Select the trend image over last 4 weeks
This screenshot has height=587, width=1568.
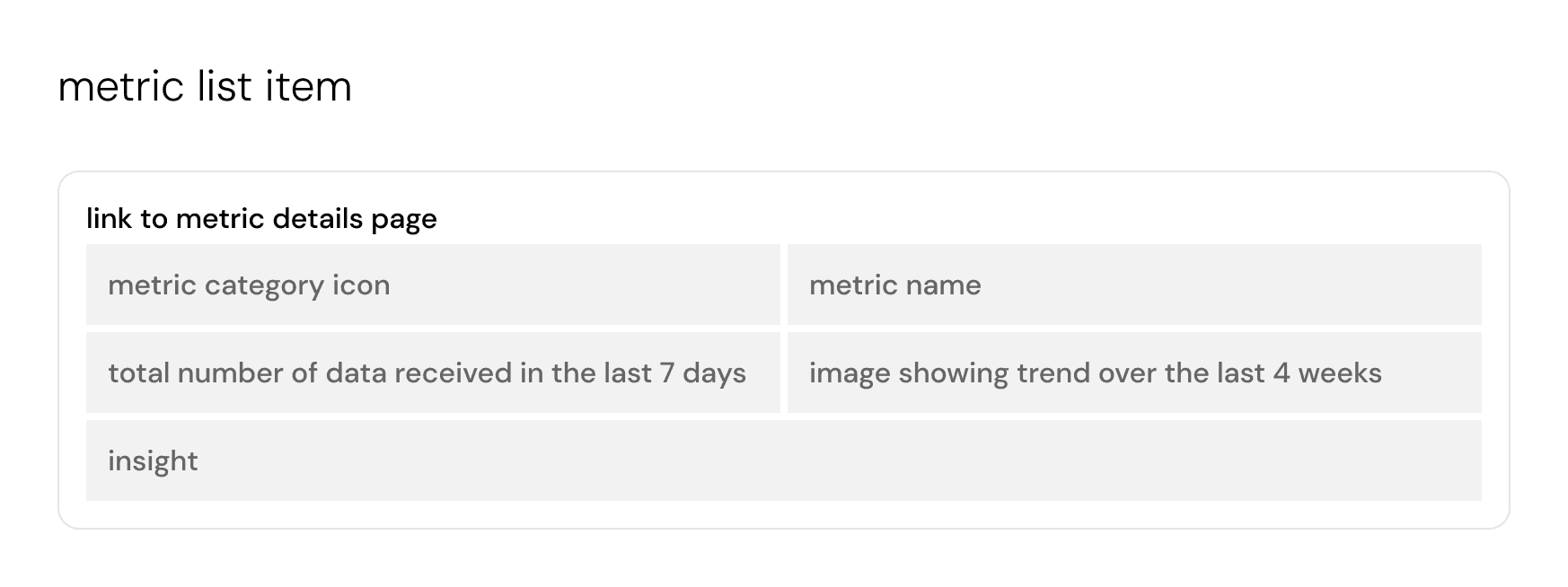coord(1134,372)
